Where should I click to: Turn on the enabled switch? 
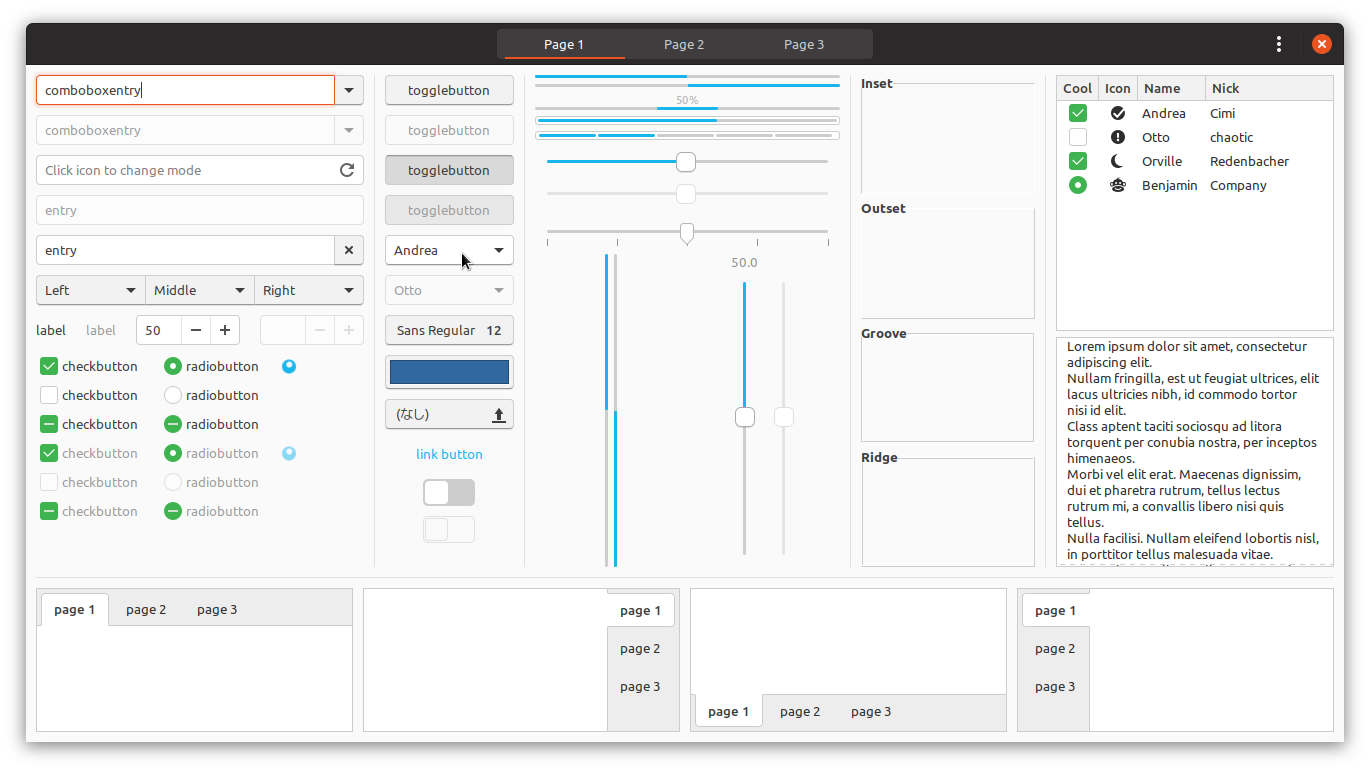coord(449,492)
